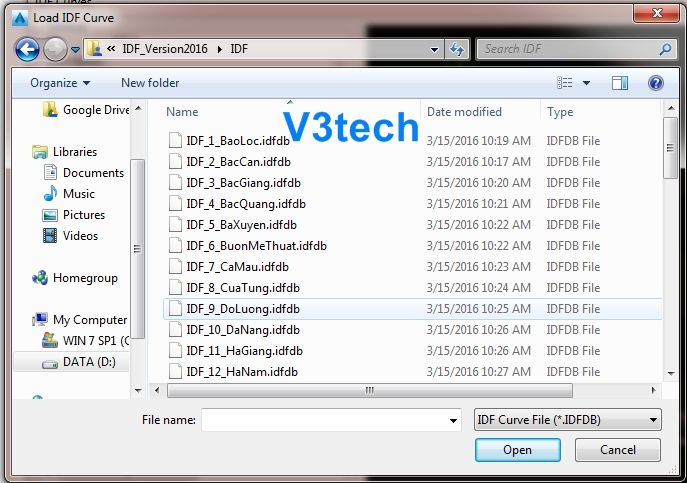
Task: Click the horizontal scrollbar thumb
Action: tap(370, 390)
